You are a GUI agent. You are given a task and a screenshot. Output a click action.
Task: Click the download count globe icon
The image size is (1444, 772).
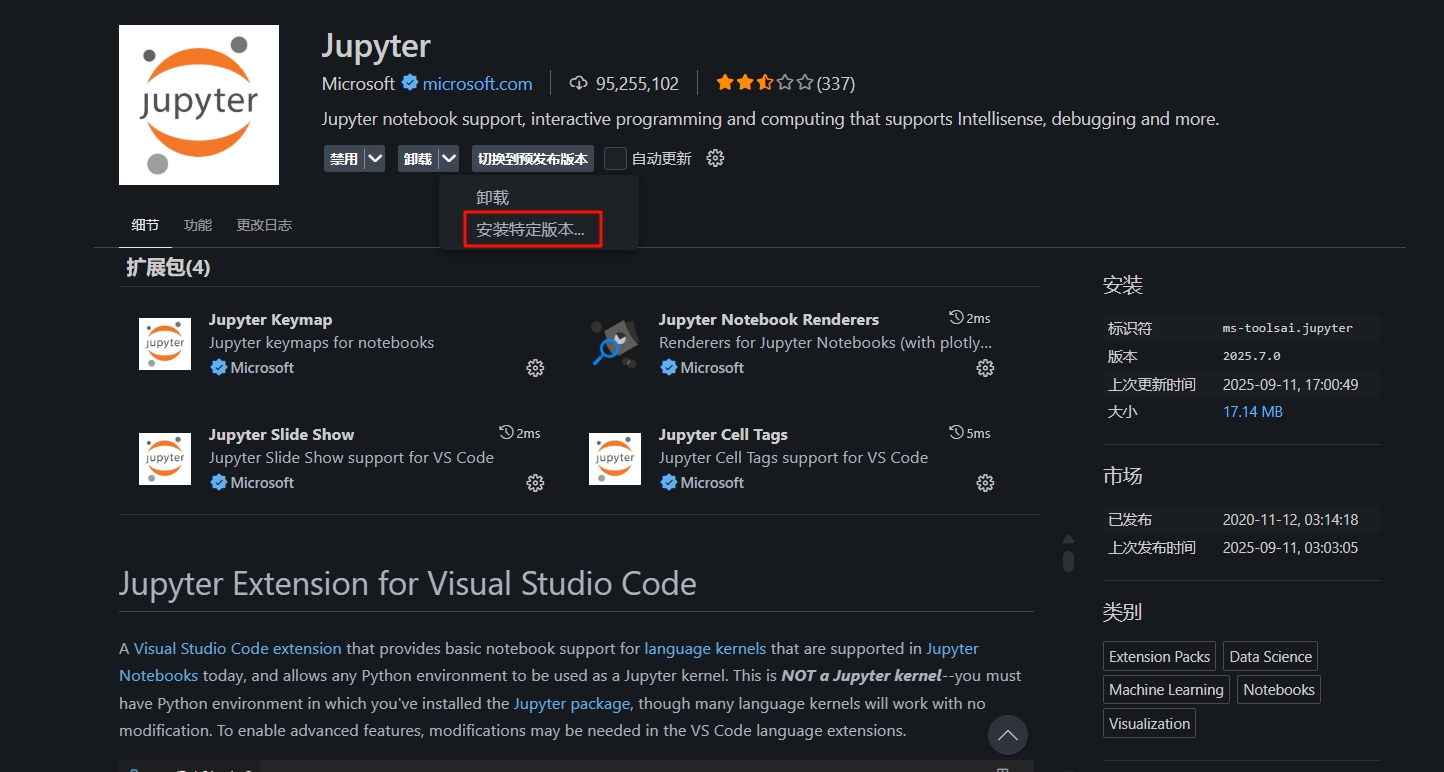click(x=580, y=84)
